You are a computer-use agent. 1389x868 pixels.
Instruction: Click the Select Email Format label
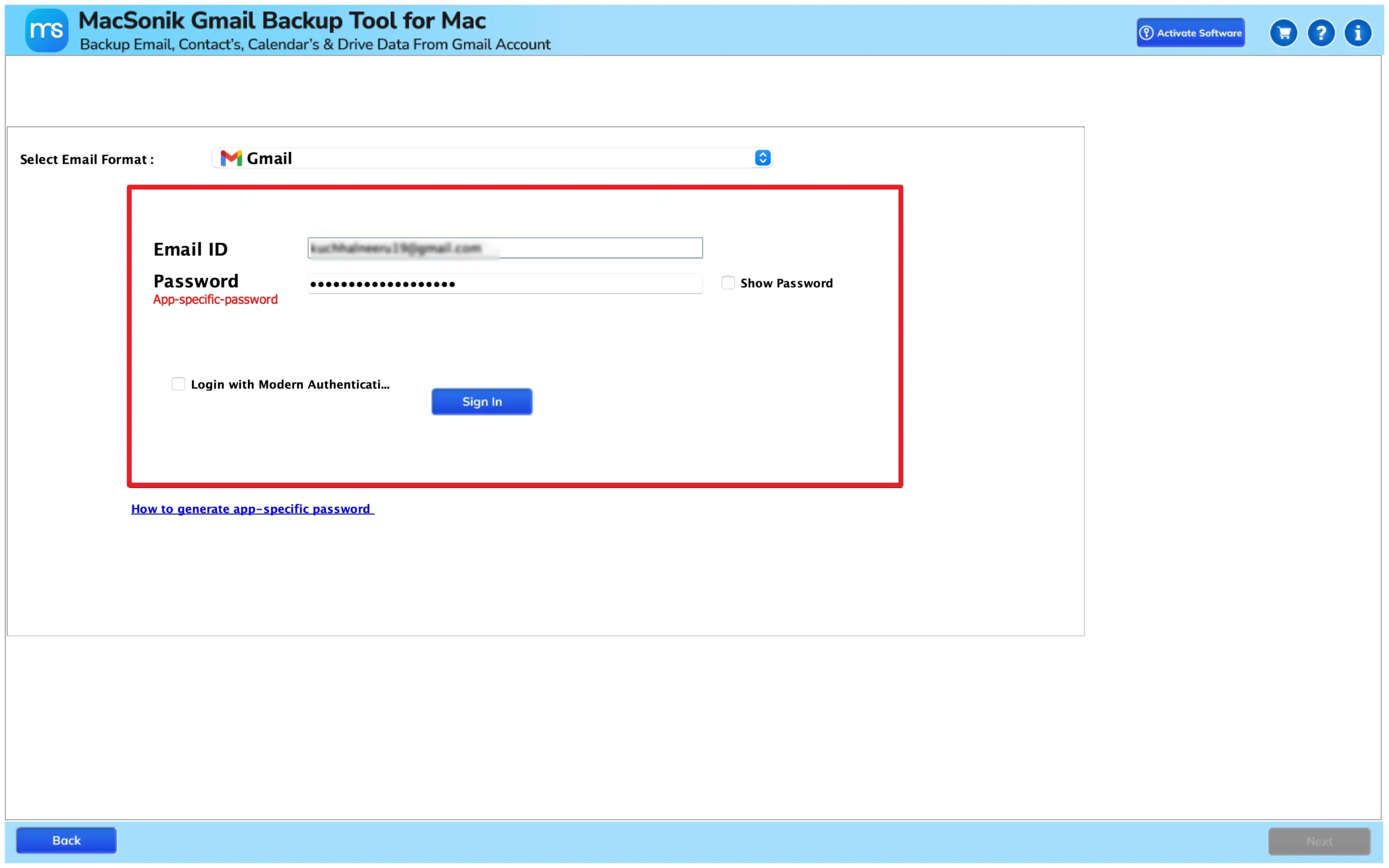(x=87, y=159)
